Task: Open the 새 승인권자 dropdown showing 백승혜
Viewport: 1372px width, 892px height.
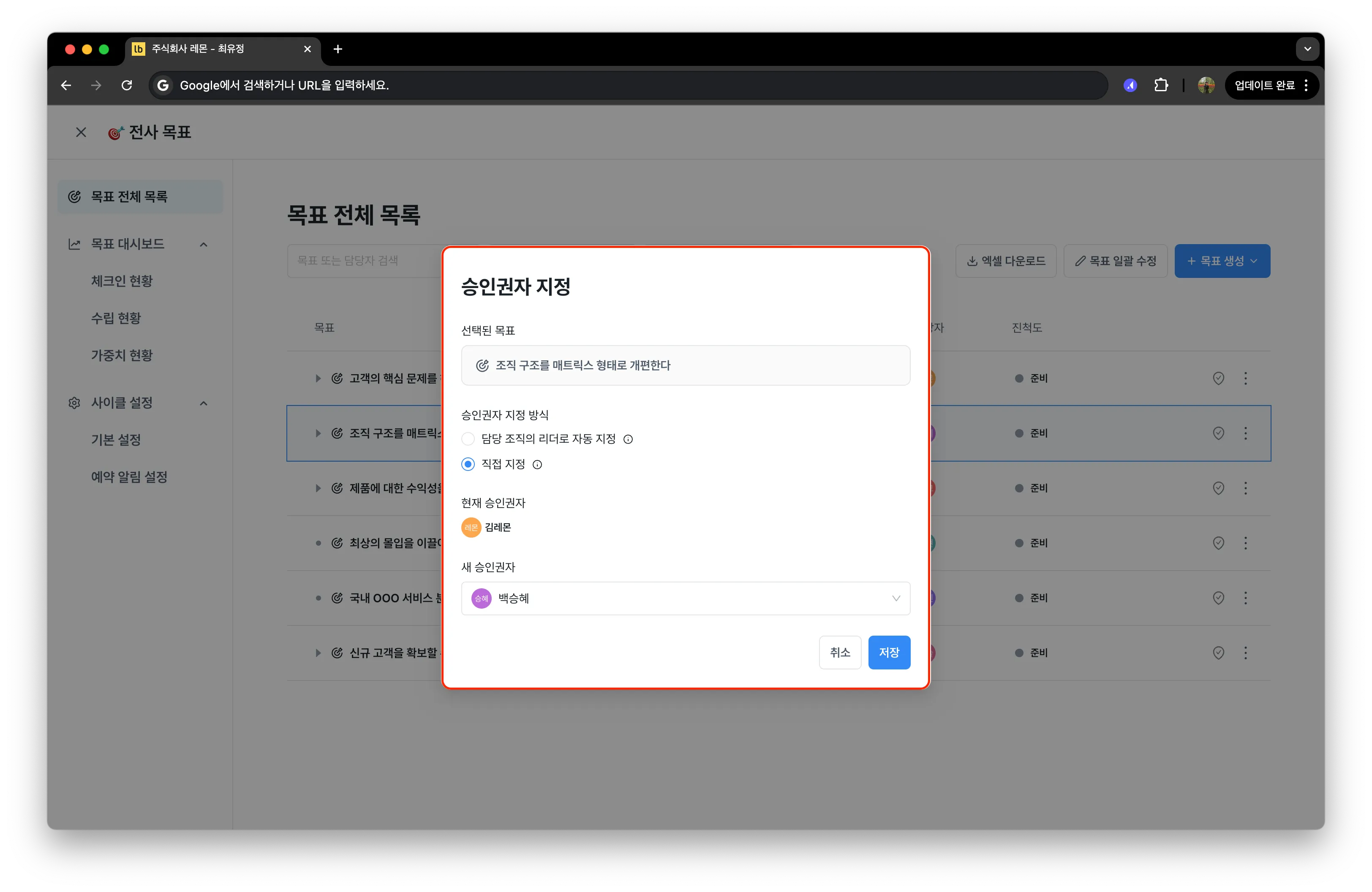Action: [x=686, y=598]
